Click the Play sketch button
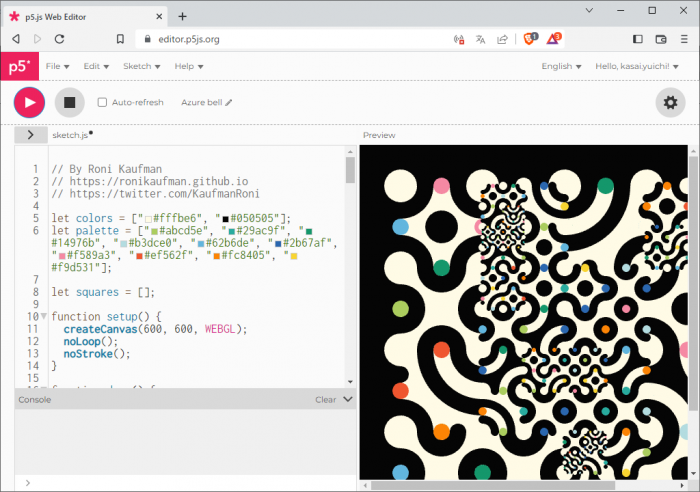Image resolution: width=700 pixels, height=492 pixels. click(x=29, y=101)
